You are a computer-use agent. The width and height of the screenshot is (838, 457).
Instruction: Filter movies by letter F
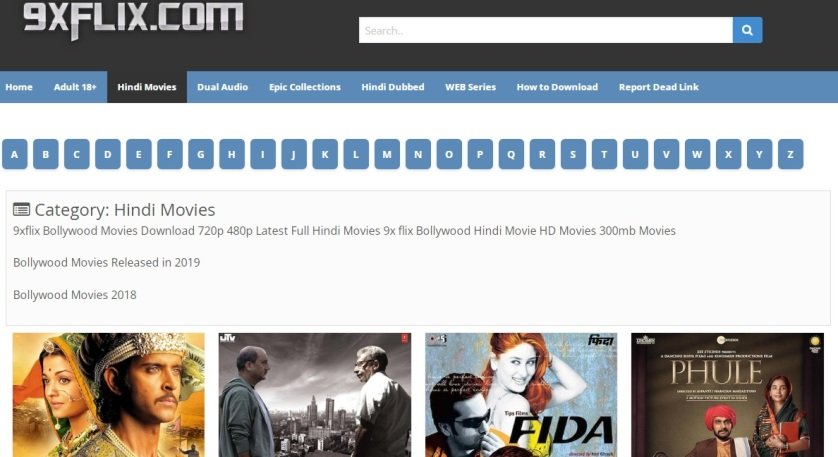coord(170,154)
